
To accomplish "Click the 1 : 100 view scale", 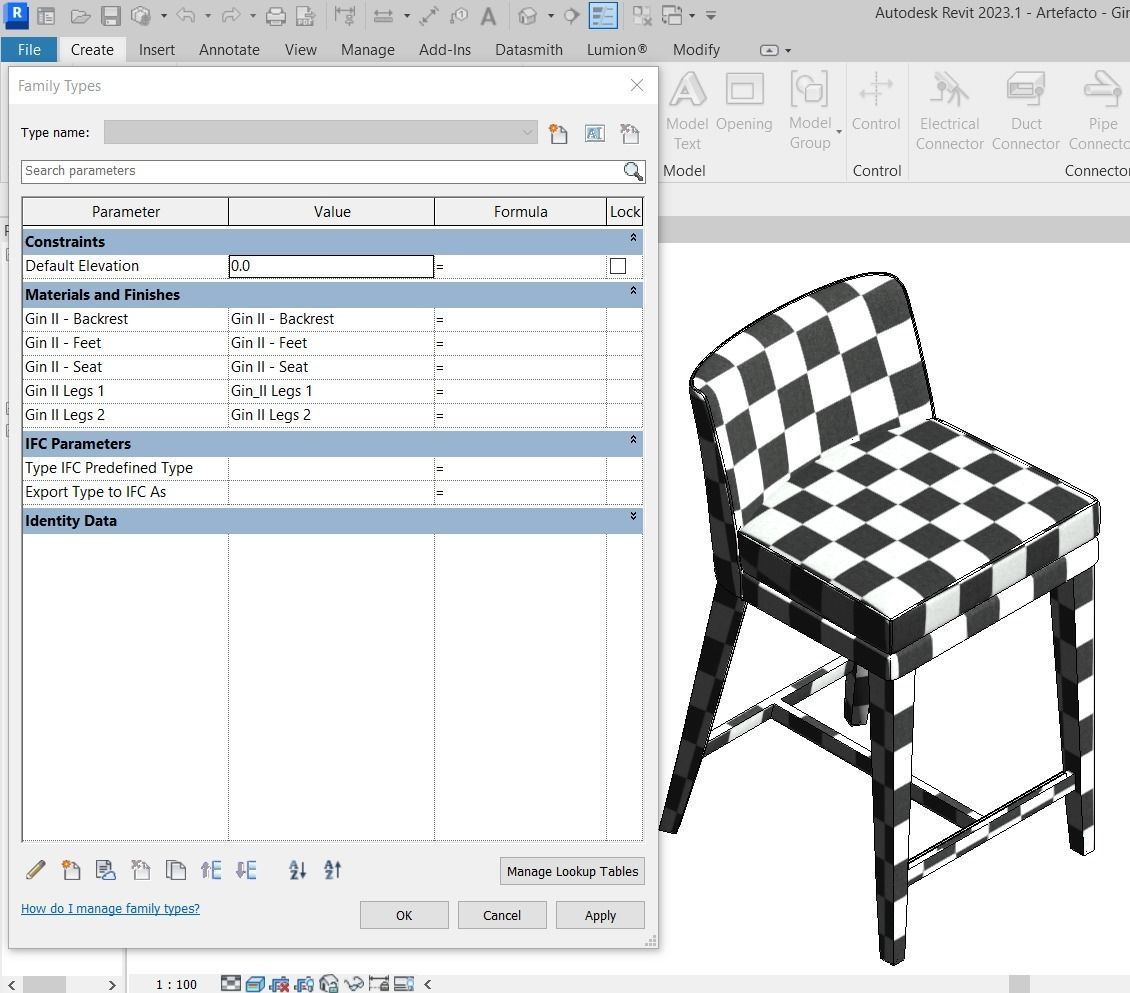I will [x=176, y=984].
